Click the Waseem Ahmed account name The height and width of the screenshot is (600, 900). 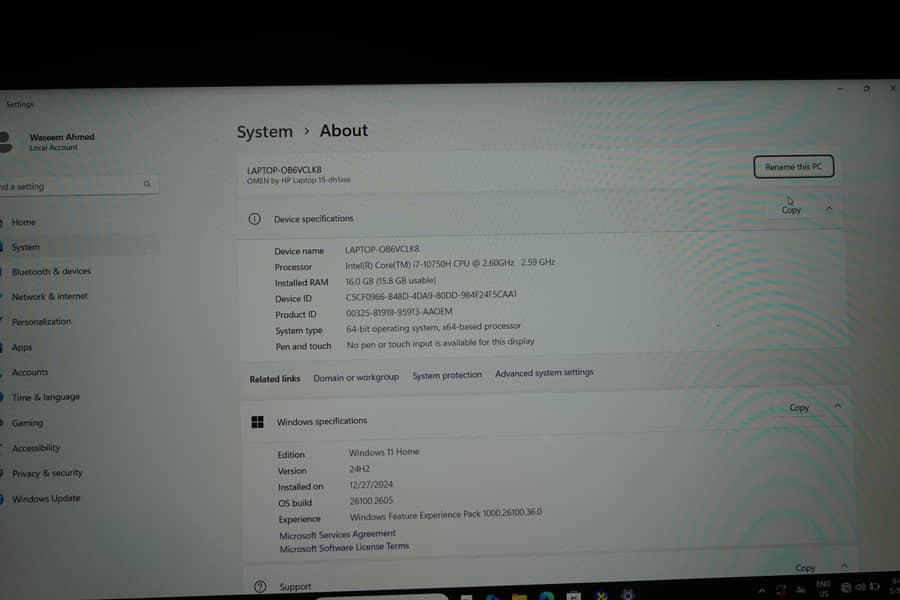coord(62,137)
